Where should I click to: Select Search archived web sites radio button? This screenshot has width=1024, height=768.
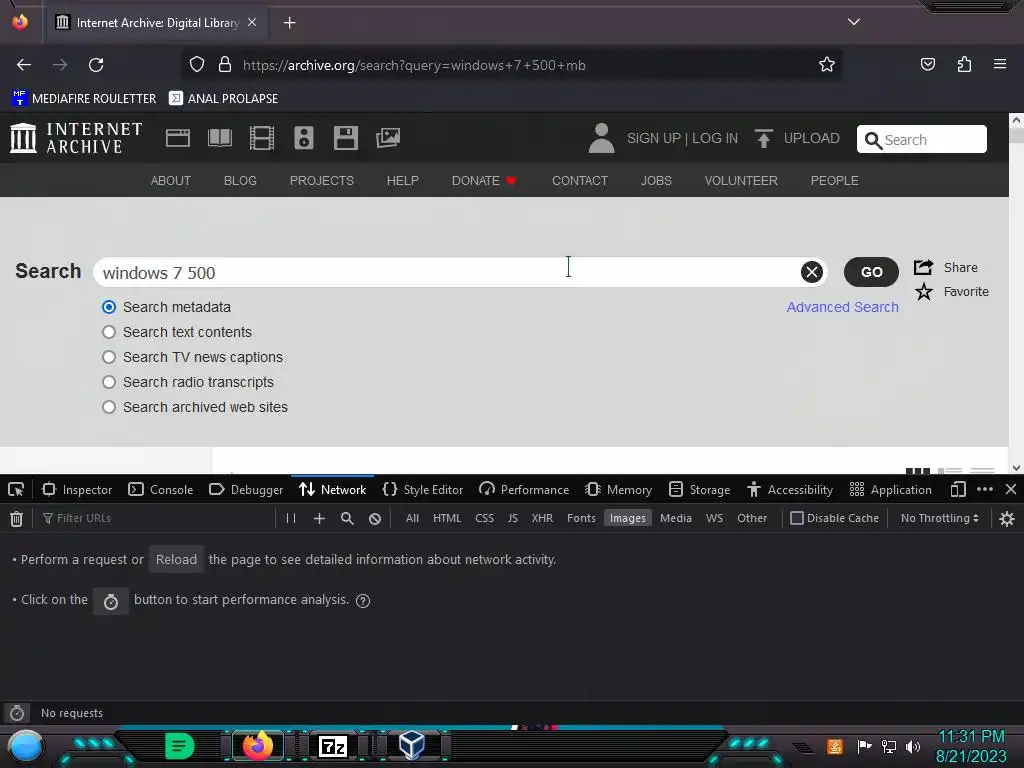pyautogui.click(x=109, y=407)
